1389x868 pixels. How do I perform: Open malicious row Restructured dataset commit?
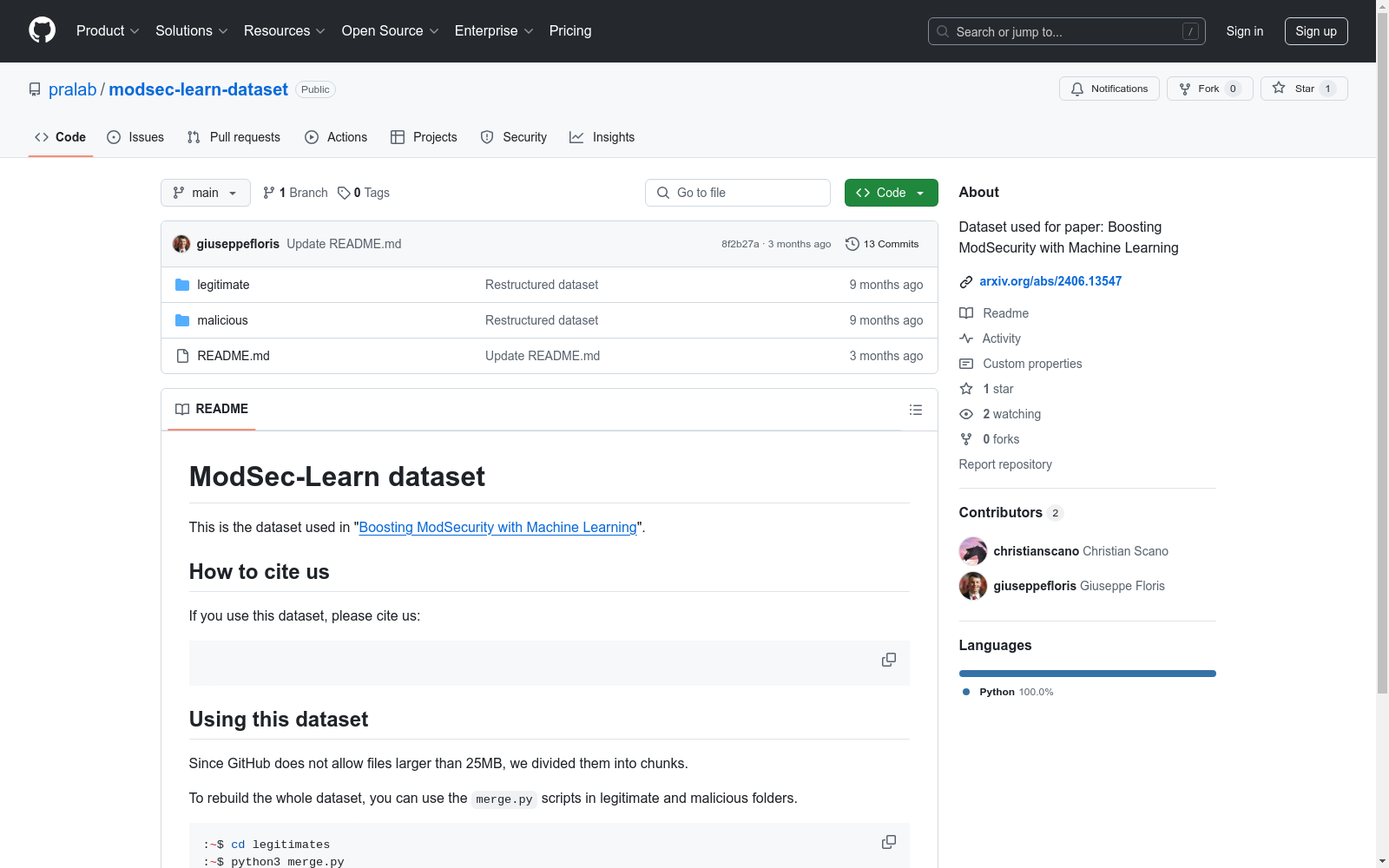[542, 320]
